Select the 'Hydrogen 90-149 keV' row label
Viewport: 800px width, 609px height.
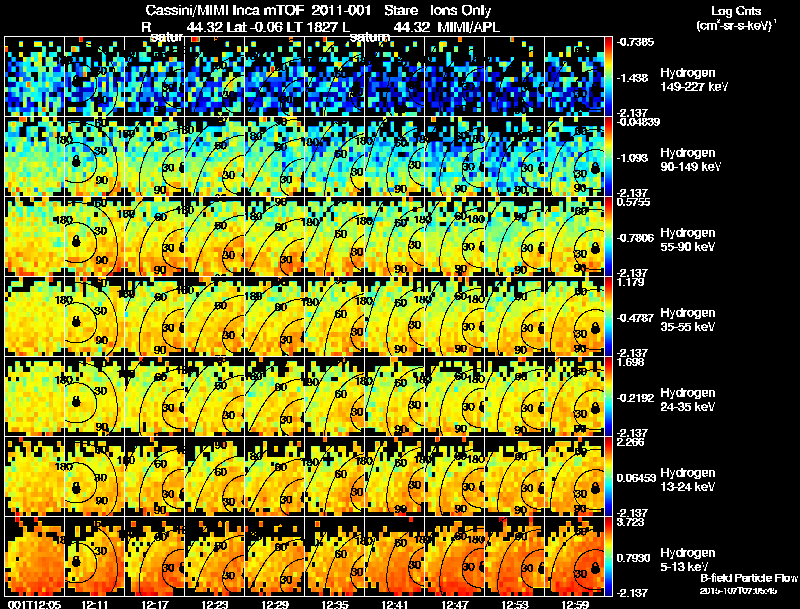pos(690,160)
